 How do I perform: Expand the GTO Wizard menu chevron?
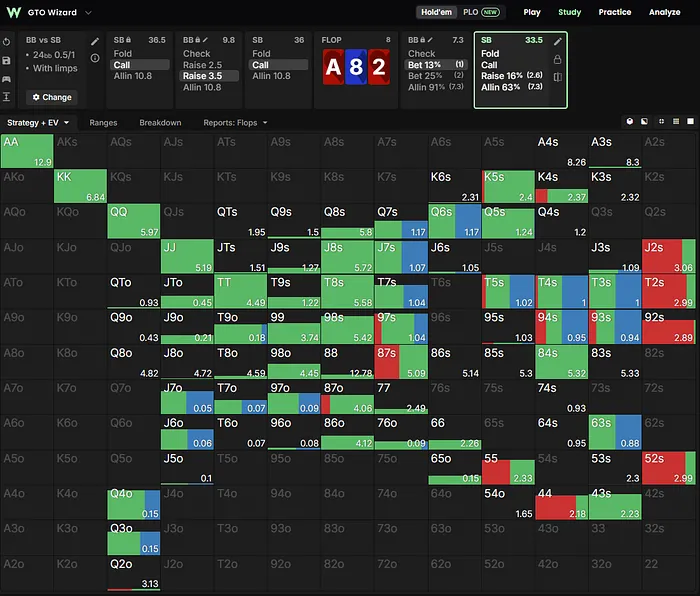[x=88, y=13]
